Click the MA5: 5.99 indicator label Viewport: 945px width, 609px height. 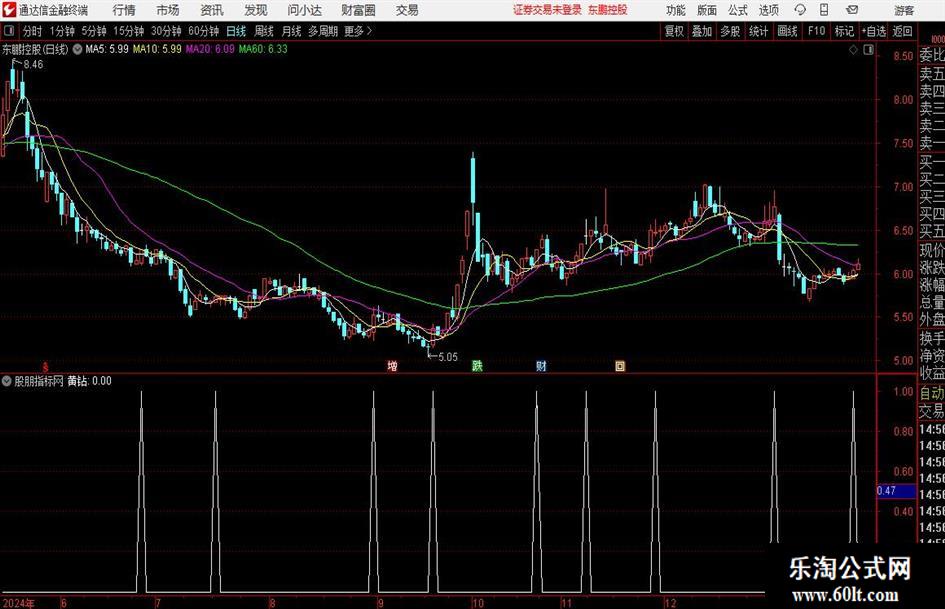107,49
